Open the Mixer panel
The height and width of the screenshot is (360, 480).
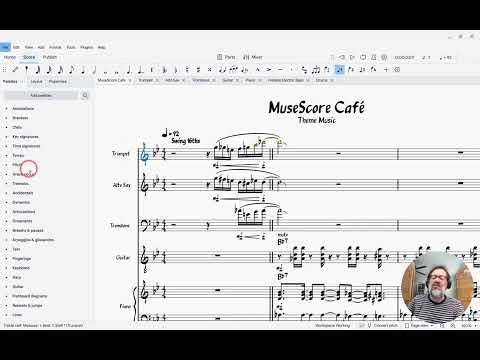pyautogui.click(x=253, y=57)
